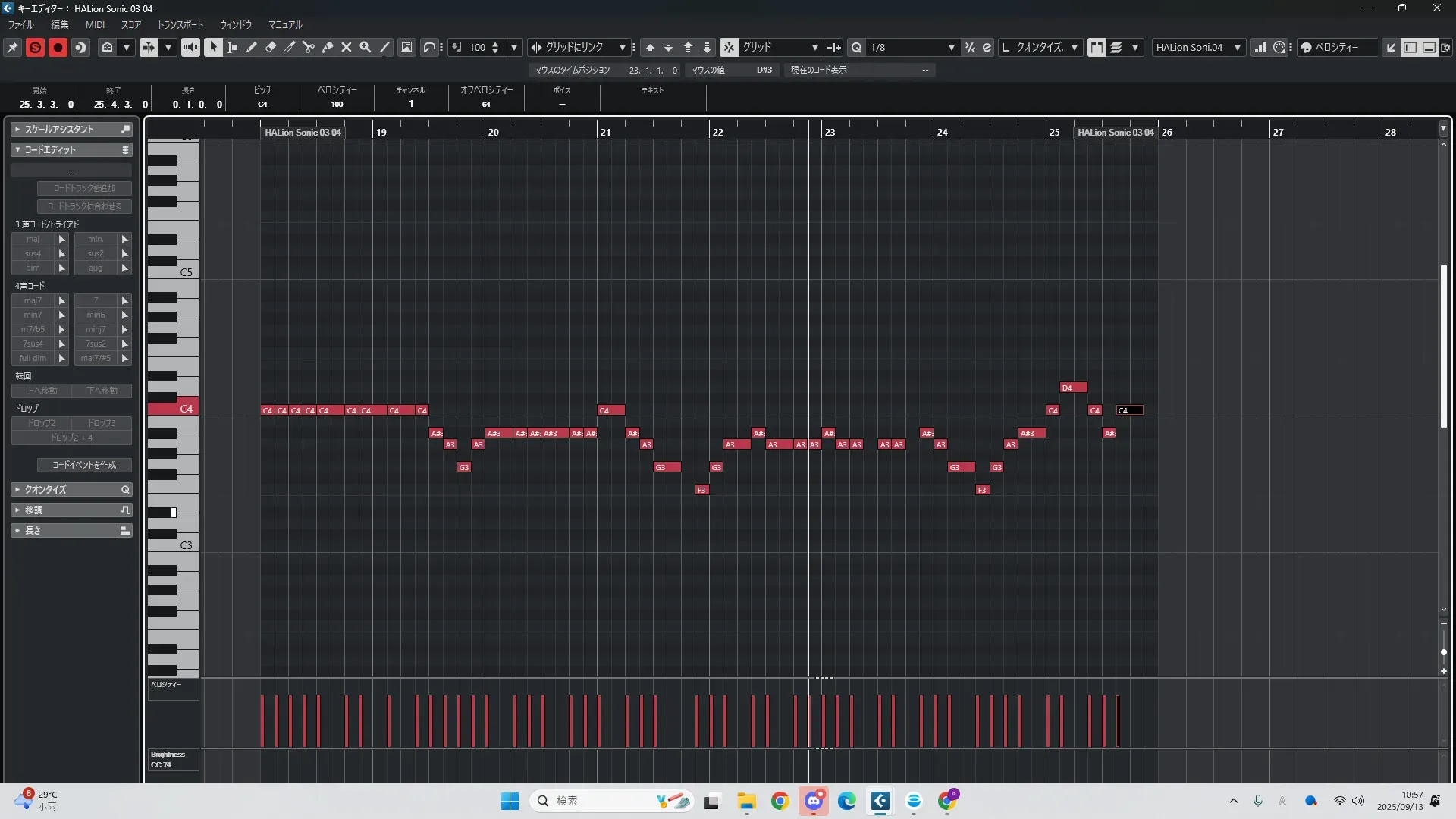1456x819 pixels.
Task: Select the Eraser tool
Action: [271, 47]
